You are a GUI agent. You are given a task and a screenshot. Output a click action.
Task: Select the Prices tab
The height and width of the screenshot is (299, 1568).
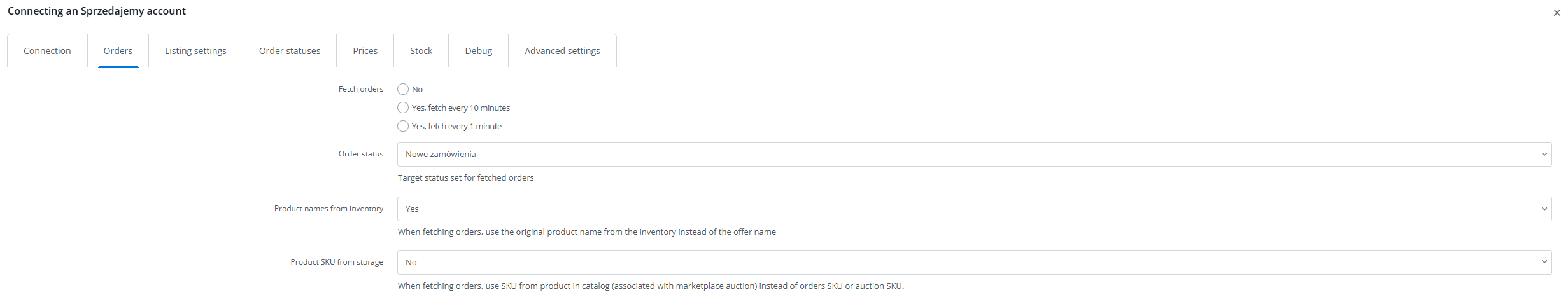[365, 51]
